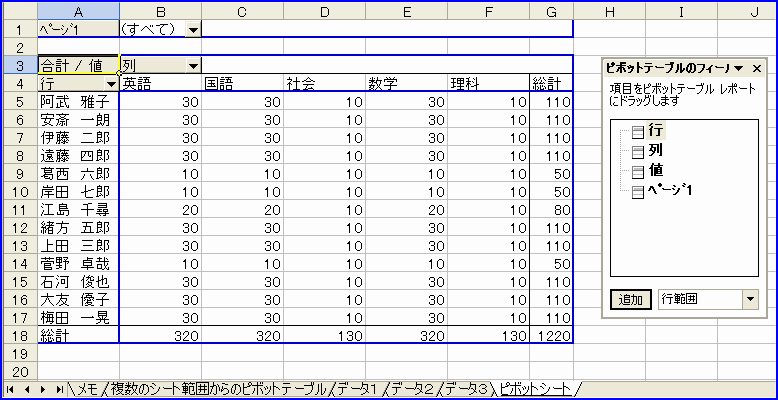Viewport: 778px width, 400px height.
Task: Close the pivot table field list panel
Action: point(757,68)
